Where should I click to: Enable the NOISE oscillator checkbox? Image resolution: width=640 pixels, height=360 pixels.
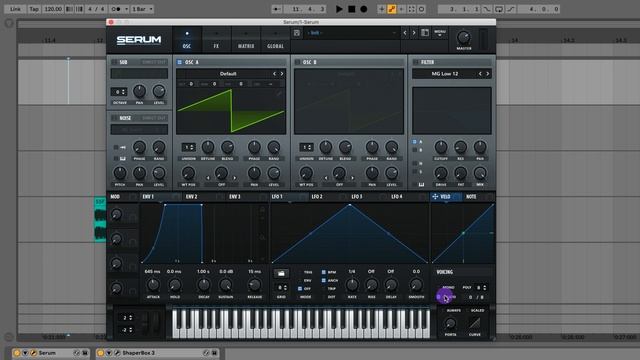114,118
